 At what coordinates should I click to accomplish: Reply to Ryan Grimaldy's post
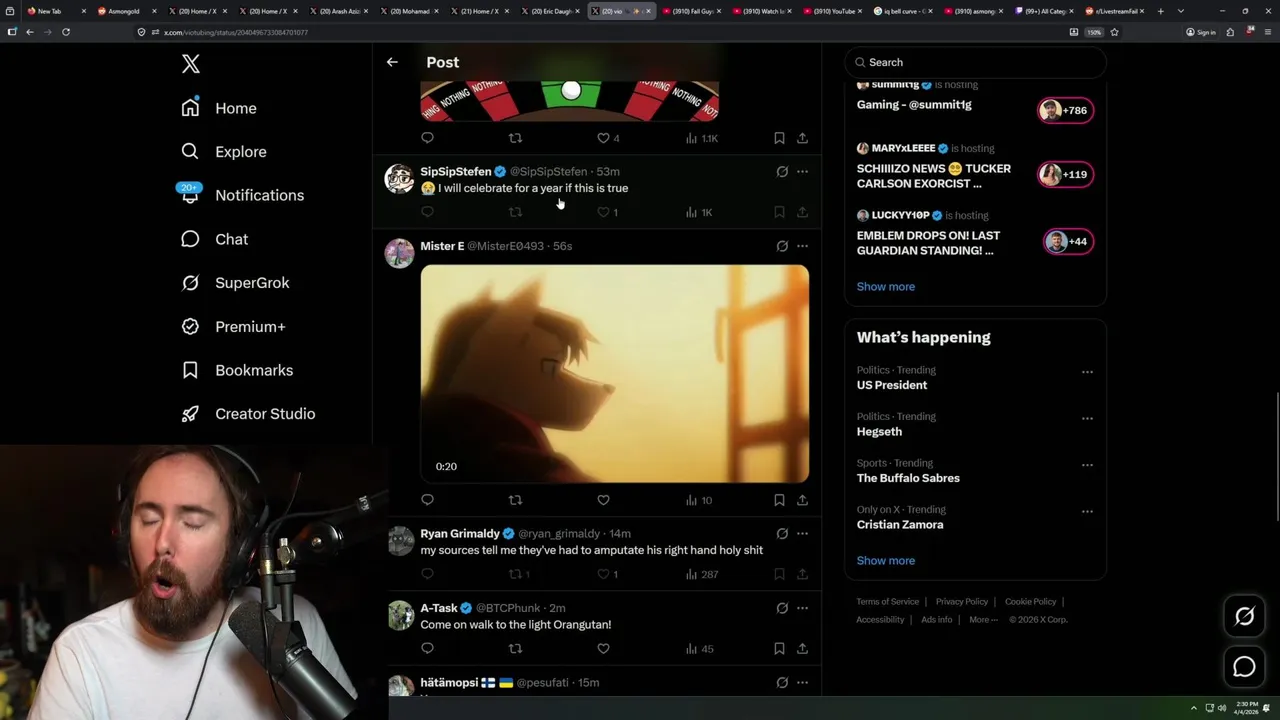(x=427, y=574)
